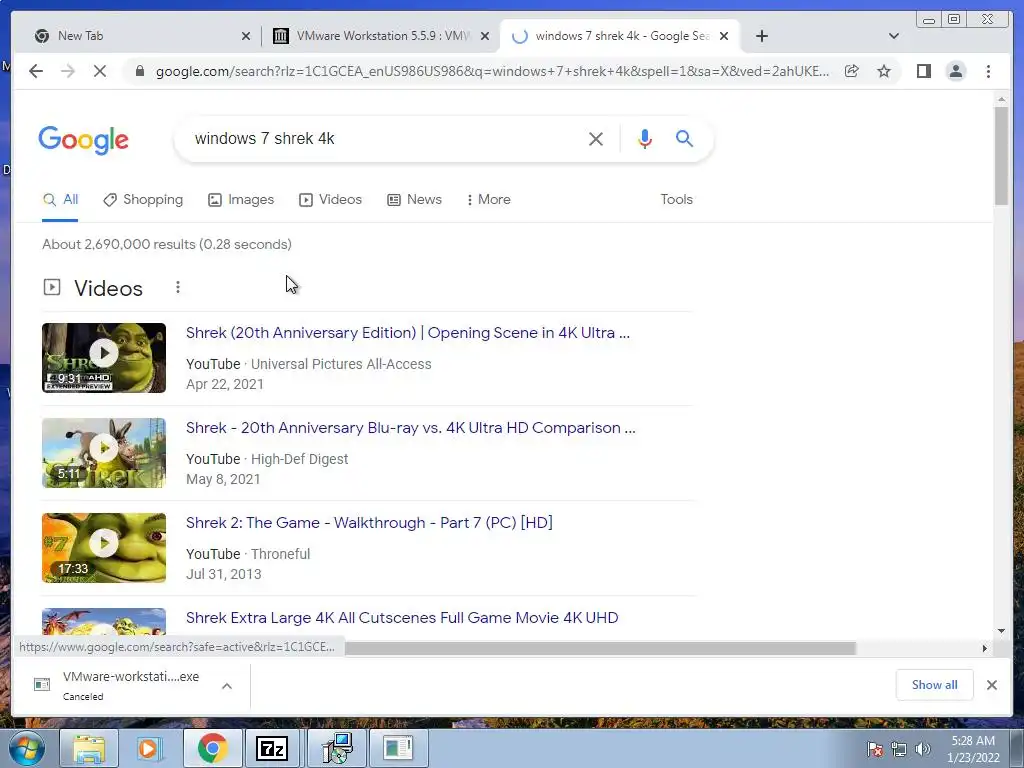Open Shrek Extra Large 4K All Cutscenes link

tap(402, 618)
